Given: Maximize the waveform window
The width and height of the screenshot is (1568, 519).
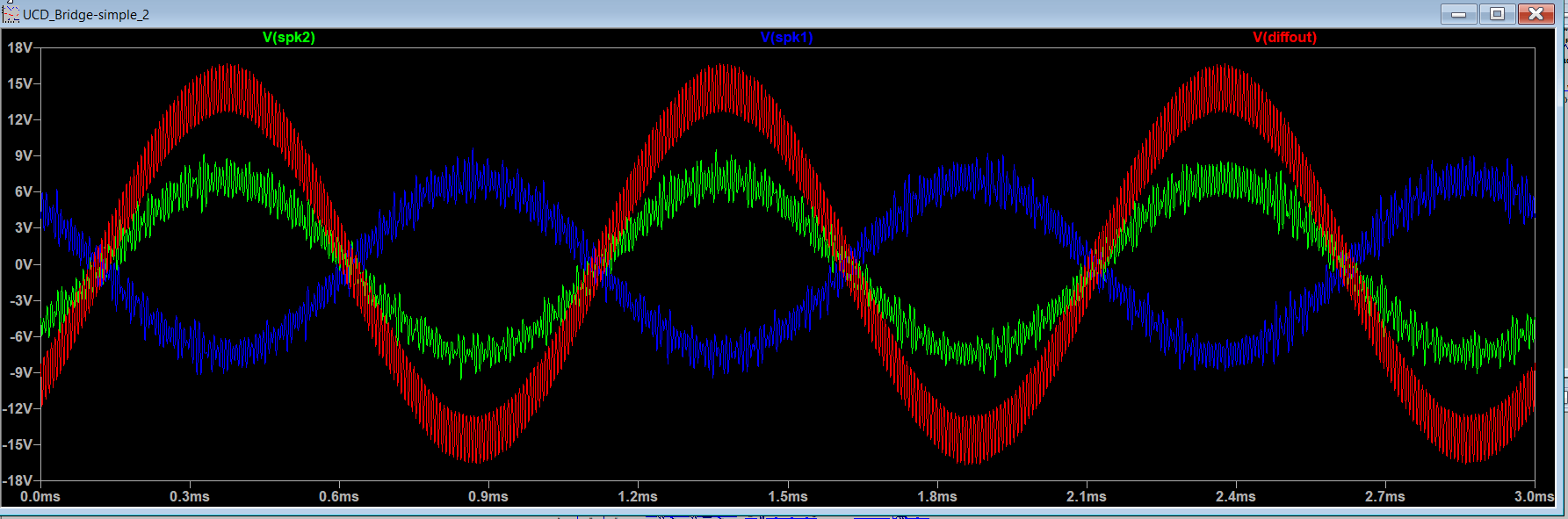Looking at the screenshot, I should coord(1498,13).
